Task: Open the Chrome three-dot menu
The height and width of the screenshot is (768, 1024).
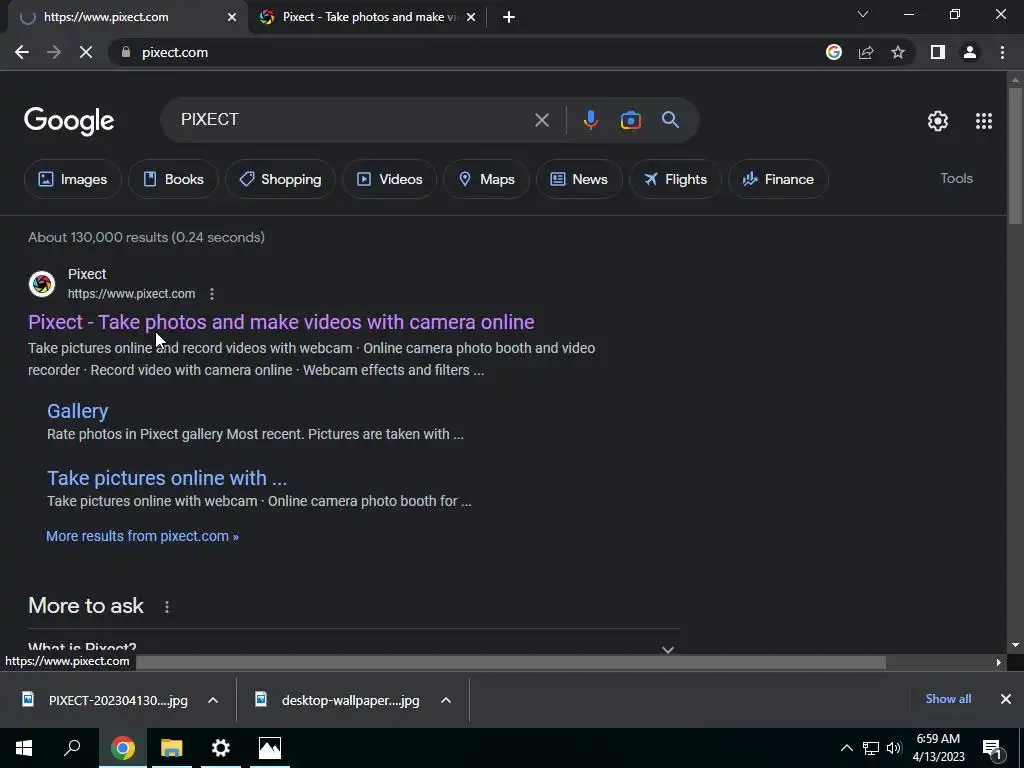Action: pyautogui.click(x=1002, y=52)
